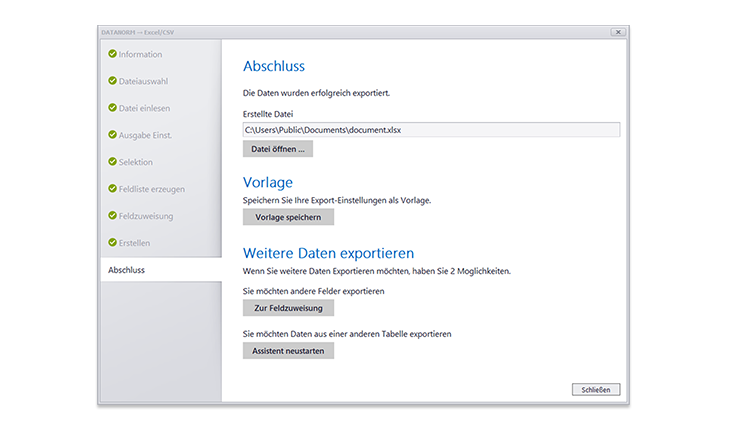729x430 pixels.
Task: Click text 'Speichern Sie Ihre Export-Einstellungen als Vorlage.'
Action: click(x=337, y=200)
